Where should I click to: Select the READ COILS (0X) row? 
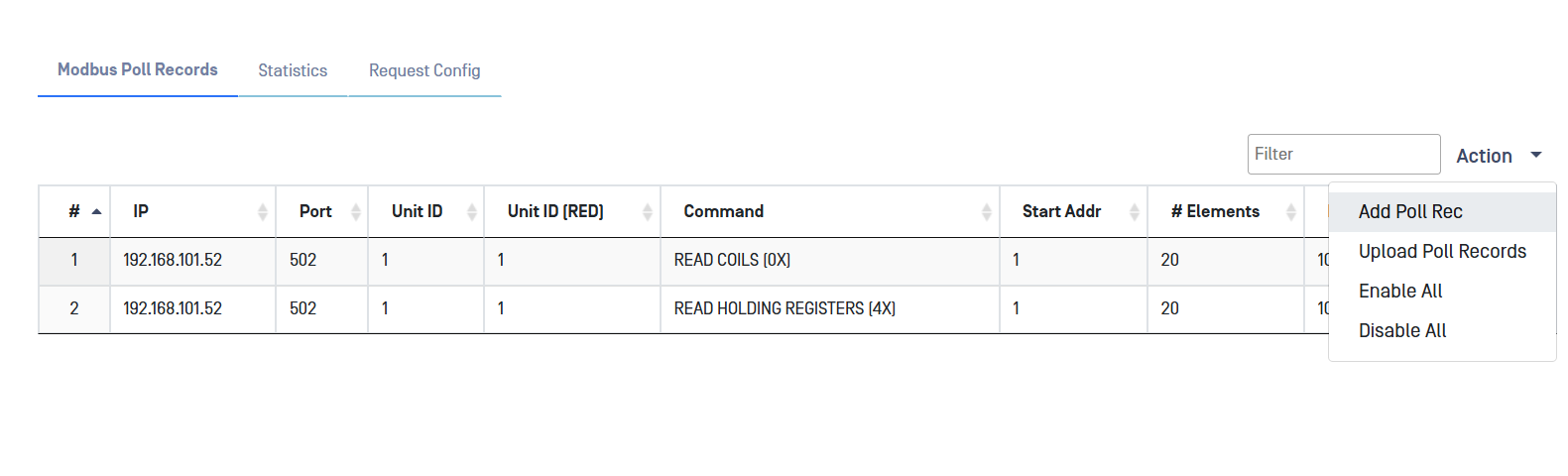[x=732, y=260]
